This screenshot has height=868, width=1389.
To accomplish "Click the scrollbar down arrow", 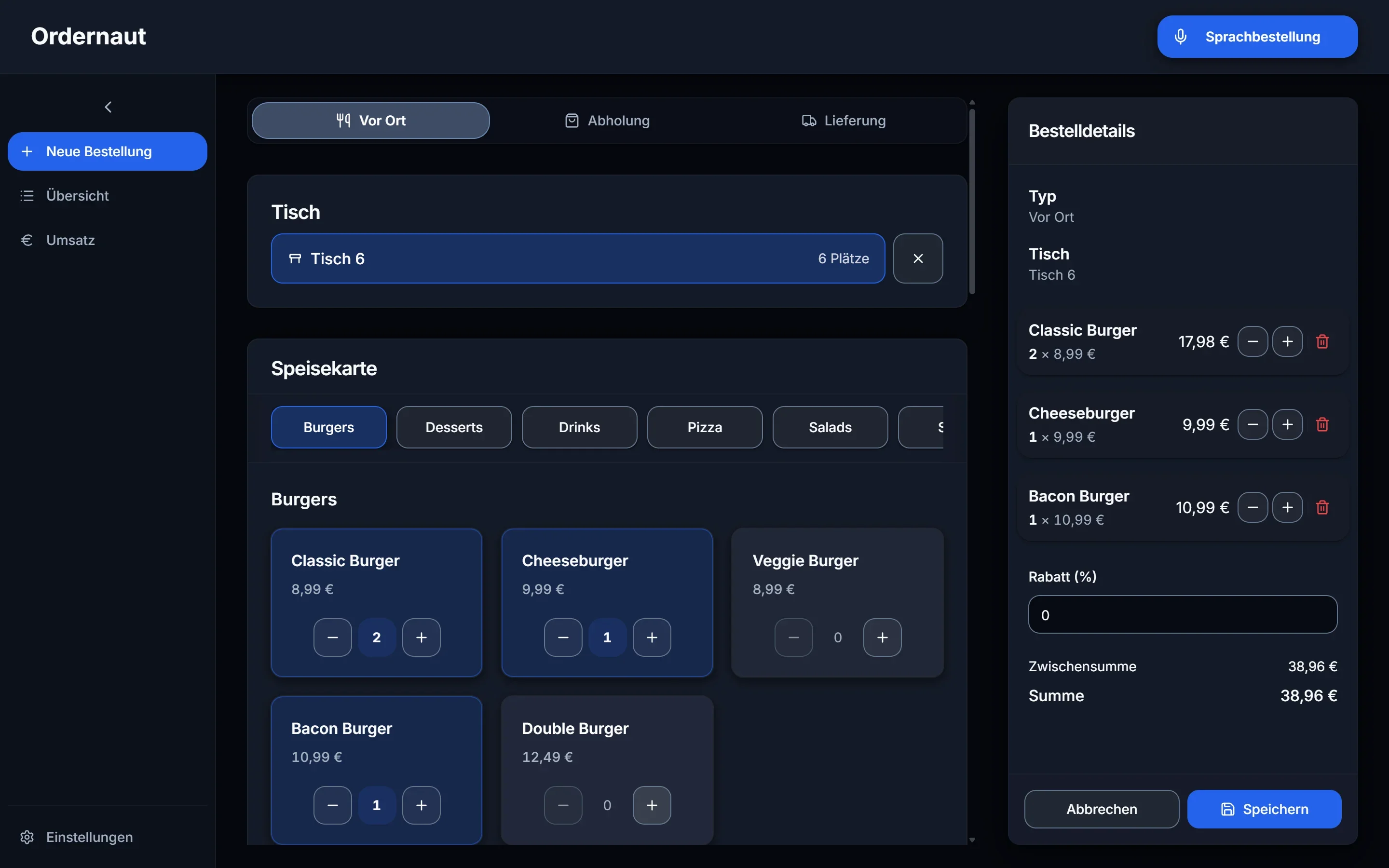I will point(972,840).
